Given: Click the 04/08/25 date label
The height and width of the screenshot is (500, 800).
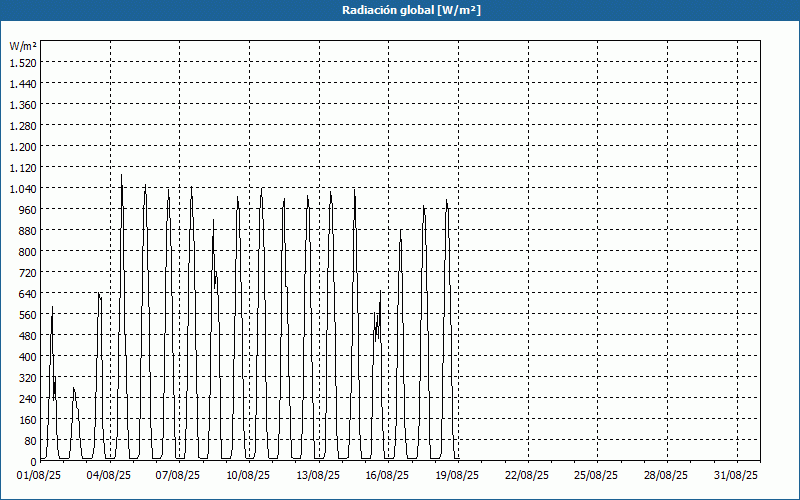Looking at the screenshot, I should point(109,476).
